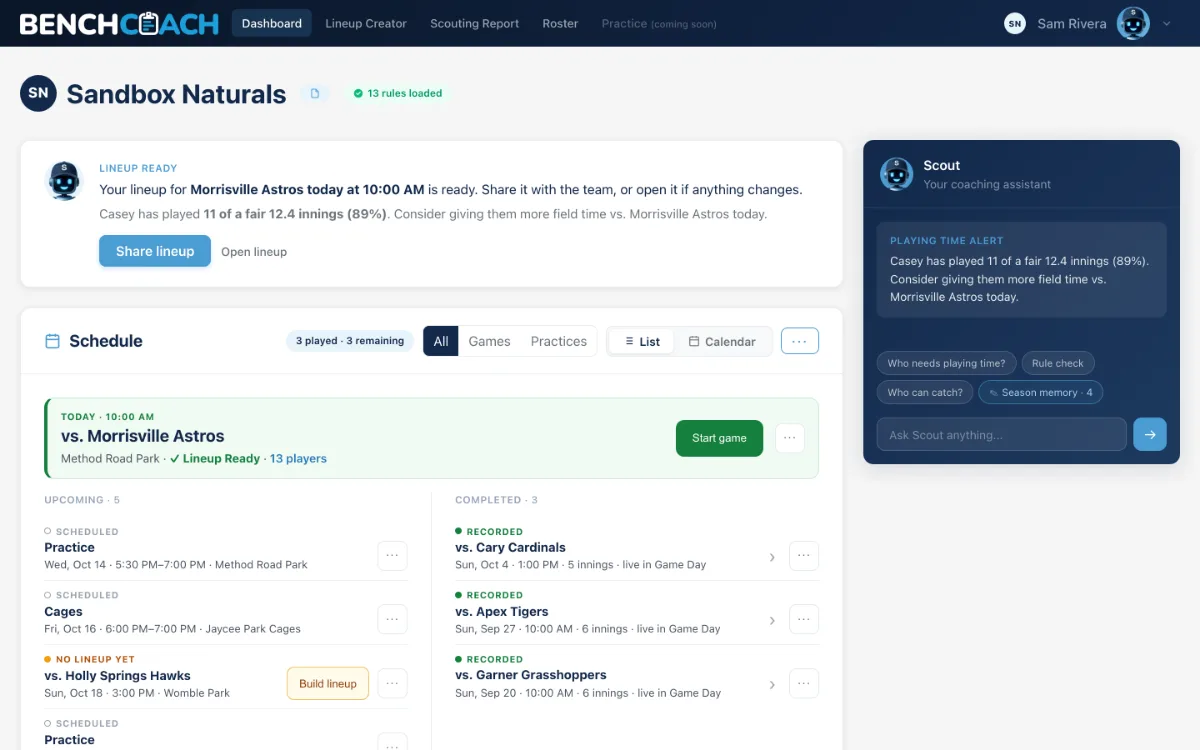
Task: Select 'Rule check' suggestion chip
Action: point(1058,363)
